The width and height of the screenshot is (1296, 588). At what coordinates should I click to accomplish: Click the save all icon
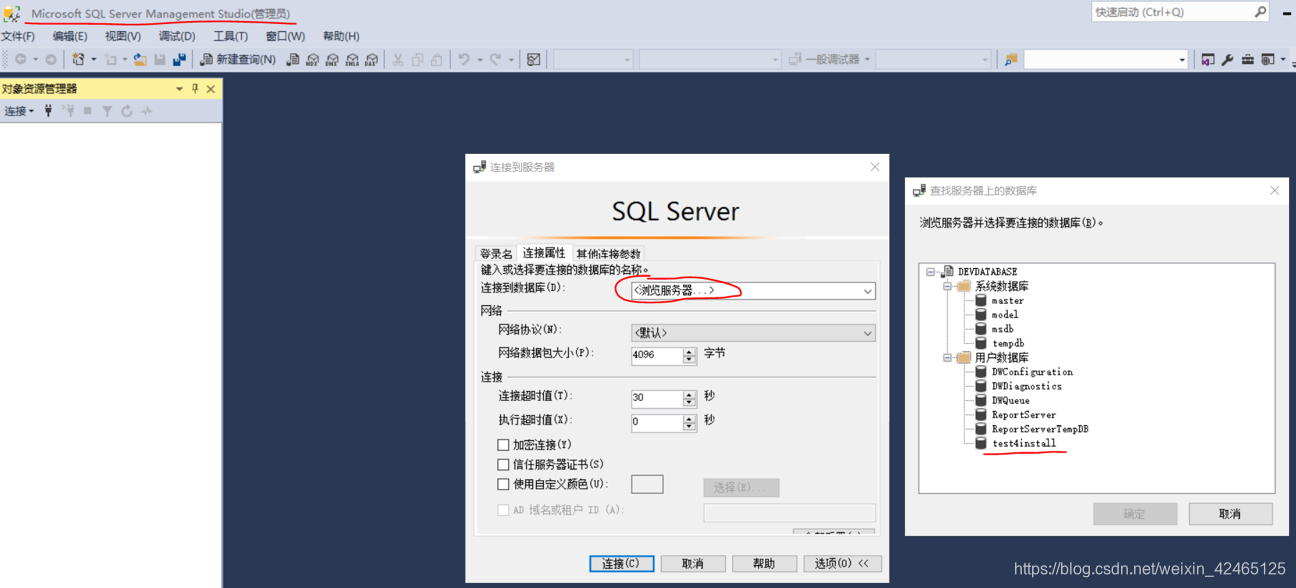coord(179,60)
